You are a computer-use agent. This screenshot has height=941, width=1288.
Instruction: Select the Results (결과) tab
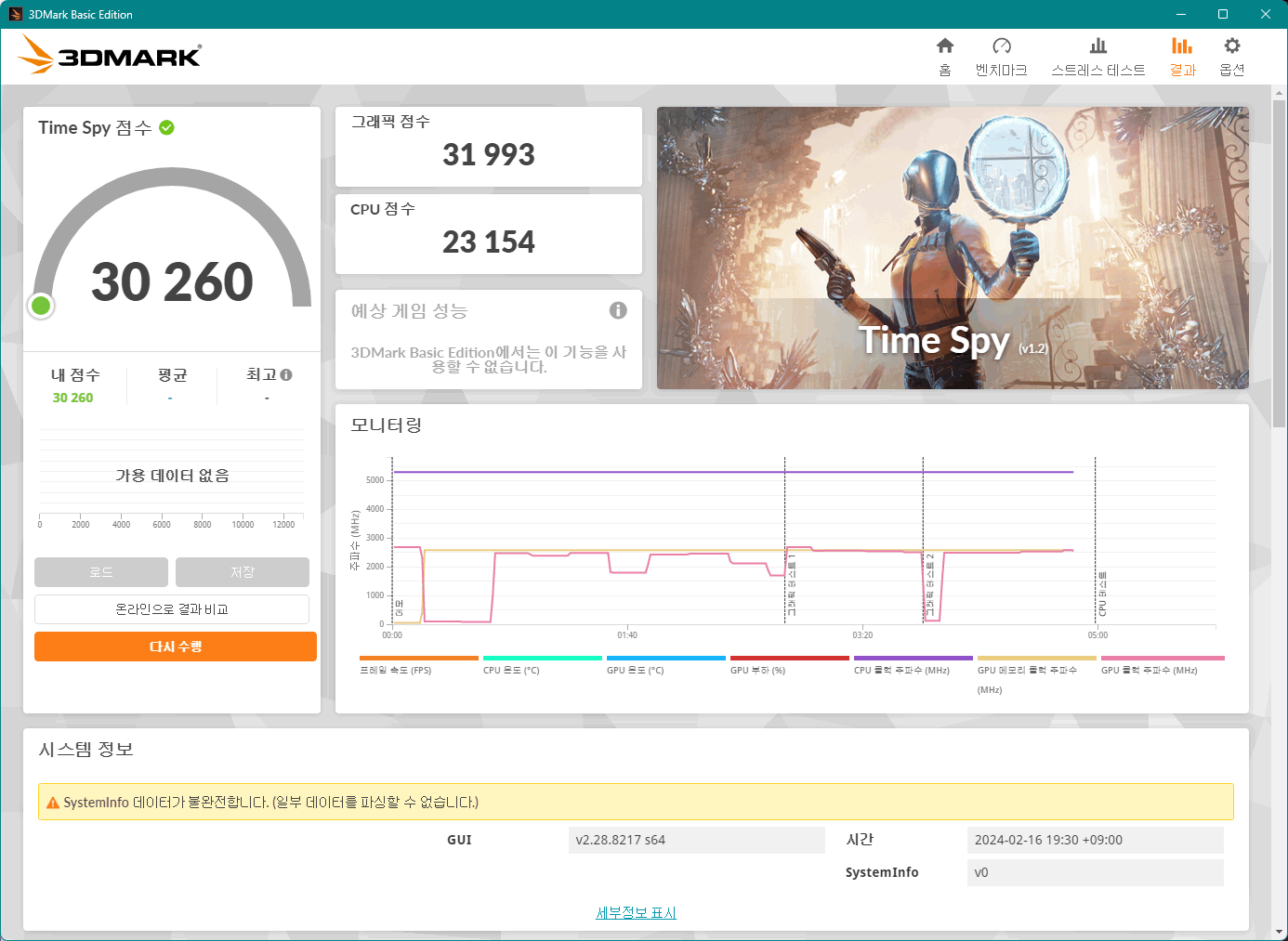coord(1182,57)
